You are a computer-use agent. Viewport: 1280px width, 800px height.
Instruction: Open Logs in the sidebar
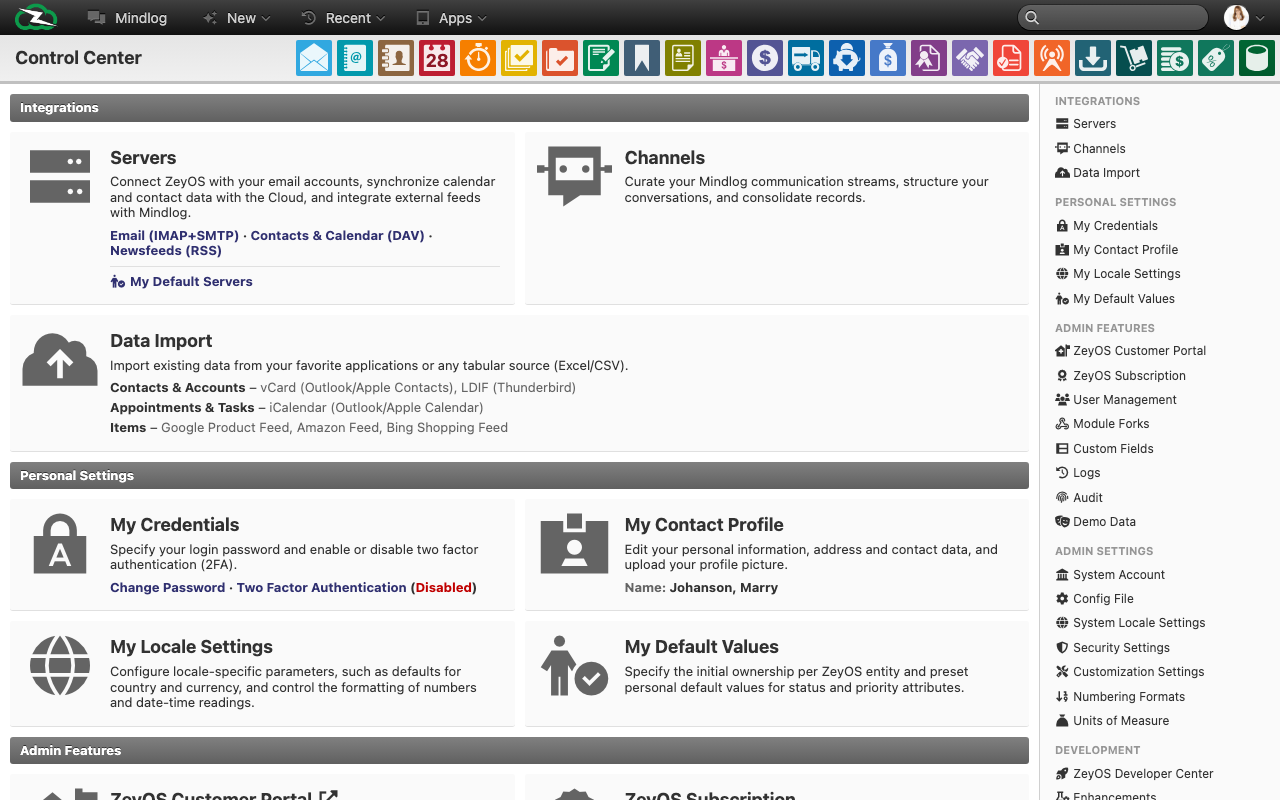pyautogui.click(x=1078, y=473)
